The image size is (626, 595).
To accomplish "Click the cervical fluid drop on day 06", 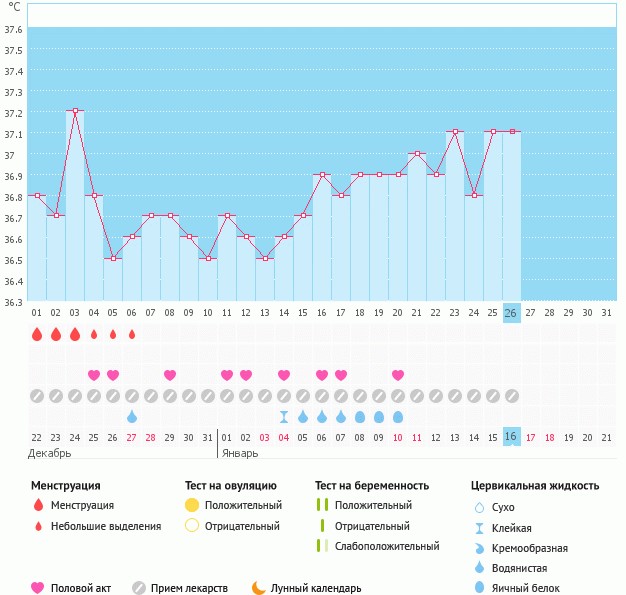I will click(132, 416).
